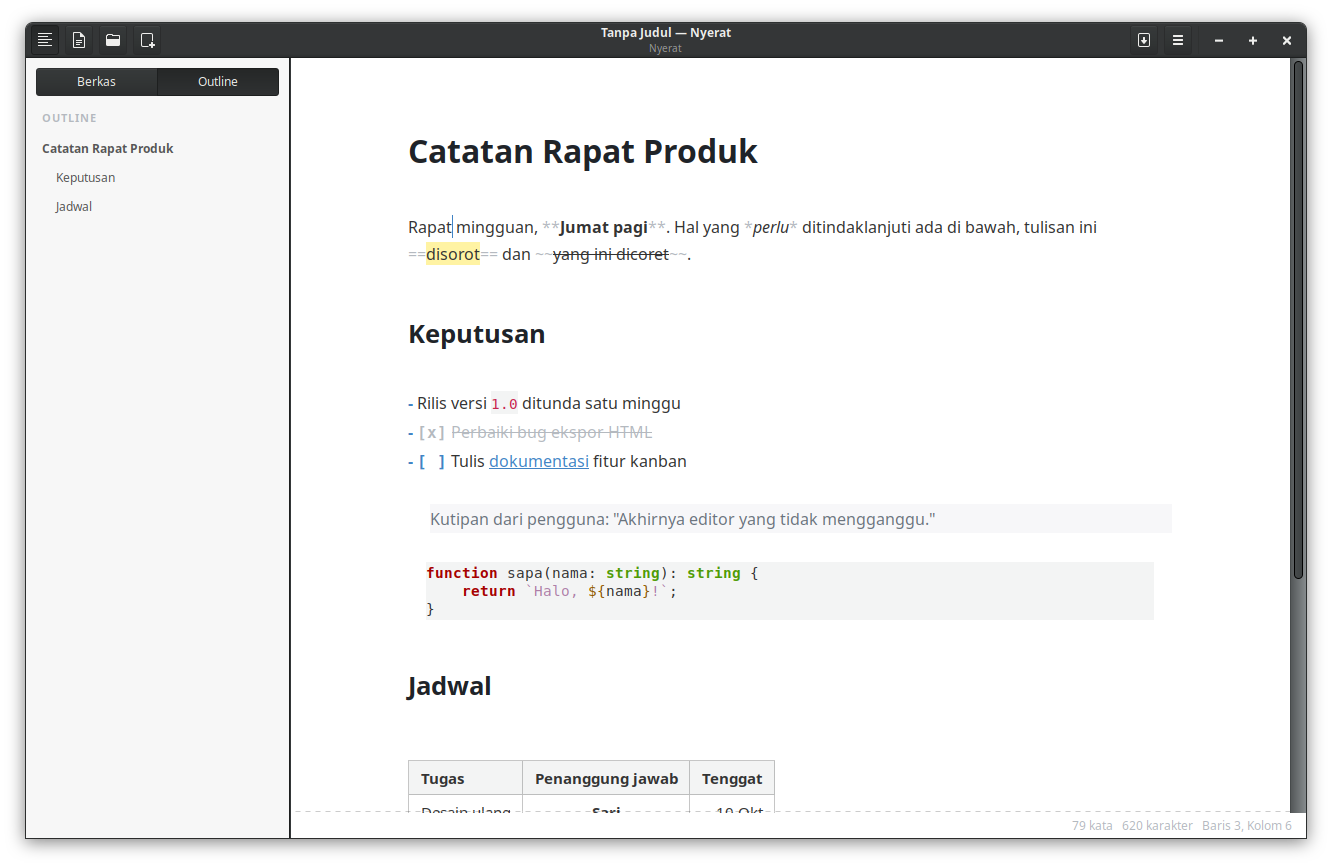Click the Catatan Rapat Produk heading in editor
Image resolution: width=1332 pixels, height=867 pixels.
pyautogui.click(x=583, y=152)
